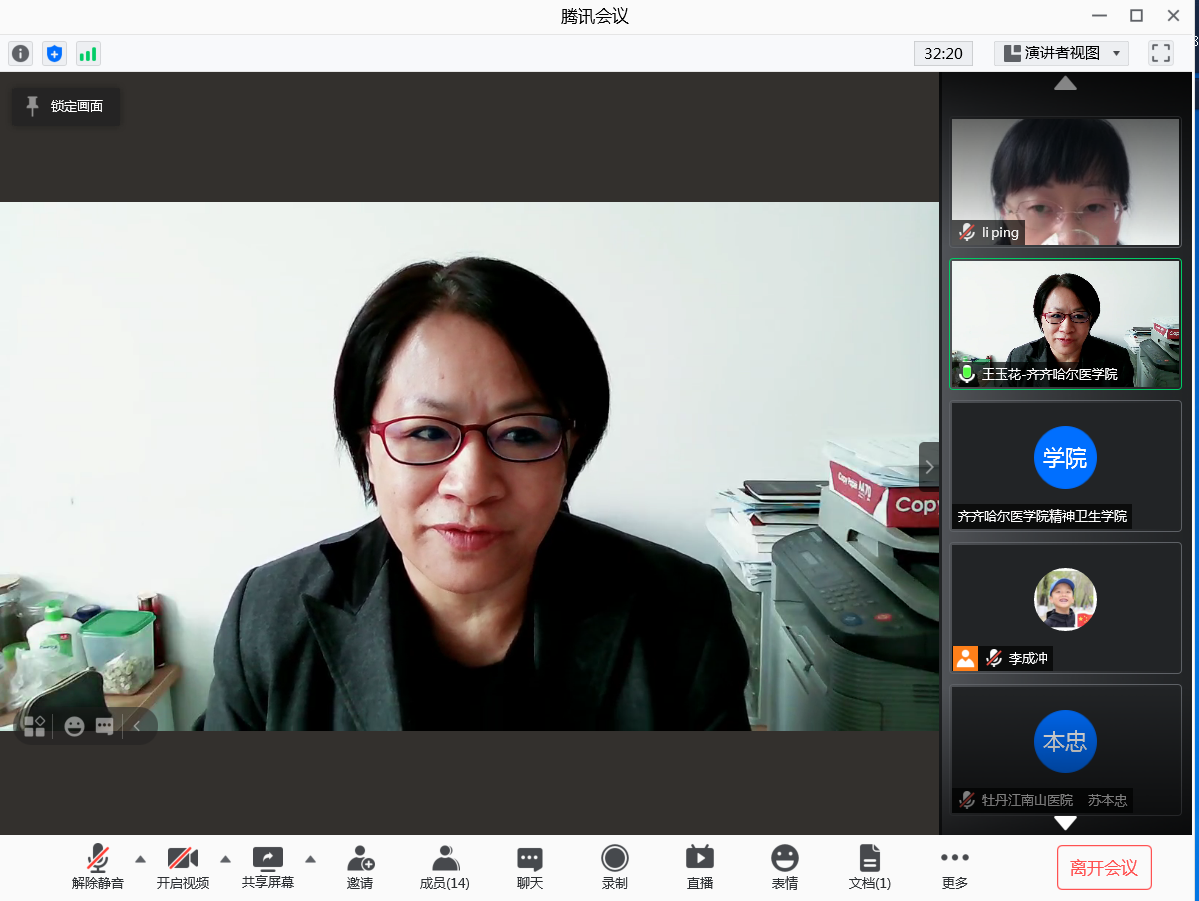Unmute microphone via 解除静音
Image resolution: width=1199 pixels, height=901 pixels.
pos(98,867)
